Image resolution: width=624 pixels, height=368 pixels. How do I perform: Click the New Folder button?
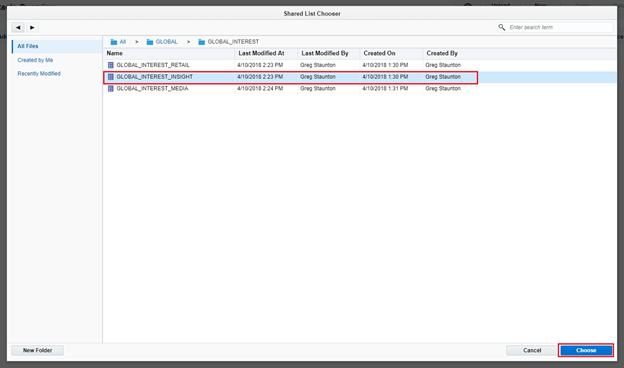tap(37, 350)
